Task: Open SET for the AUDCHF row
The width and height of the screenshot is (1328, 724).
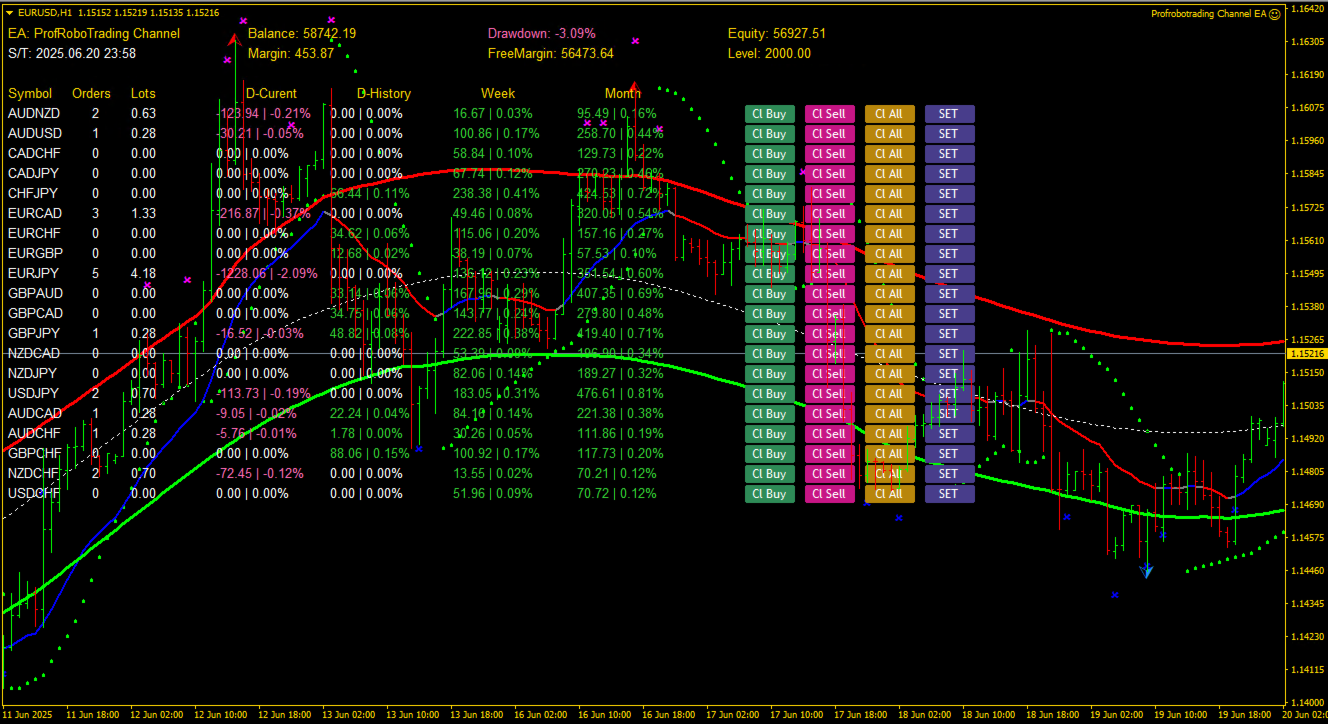Action: pyautogui.click(x=949, y=434)
